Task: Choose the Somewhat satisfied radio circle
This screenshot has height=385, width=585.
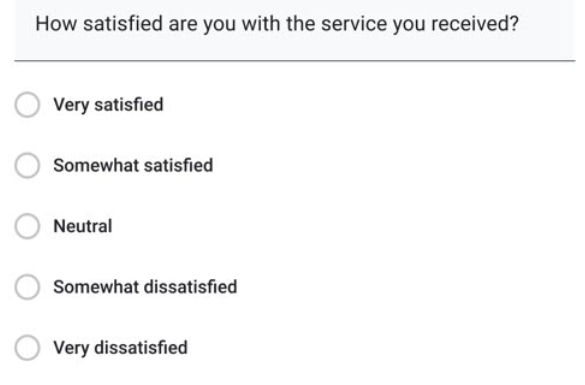Action: coord(27,165)
